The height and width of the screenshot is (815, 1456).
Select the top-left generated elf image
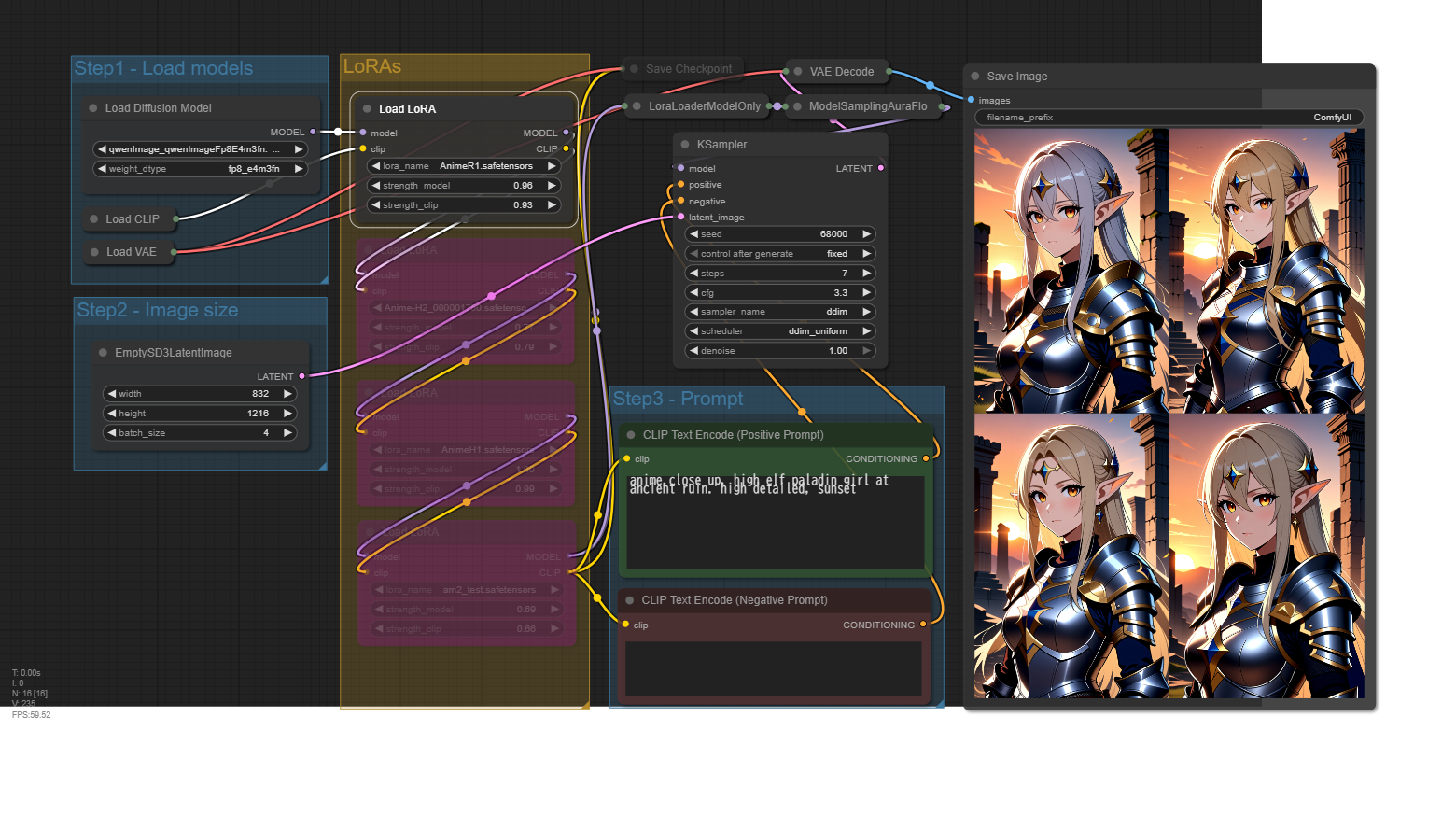(1071, 271)
